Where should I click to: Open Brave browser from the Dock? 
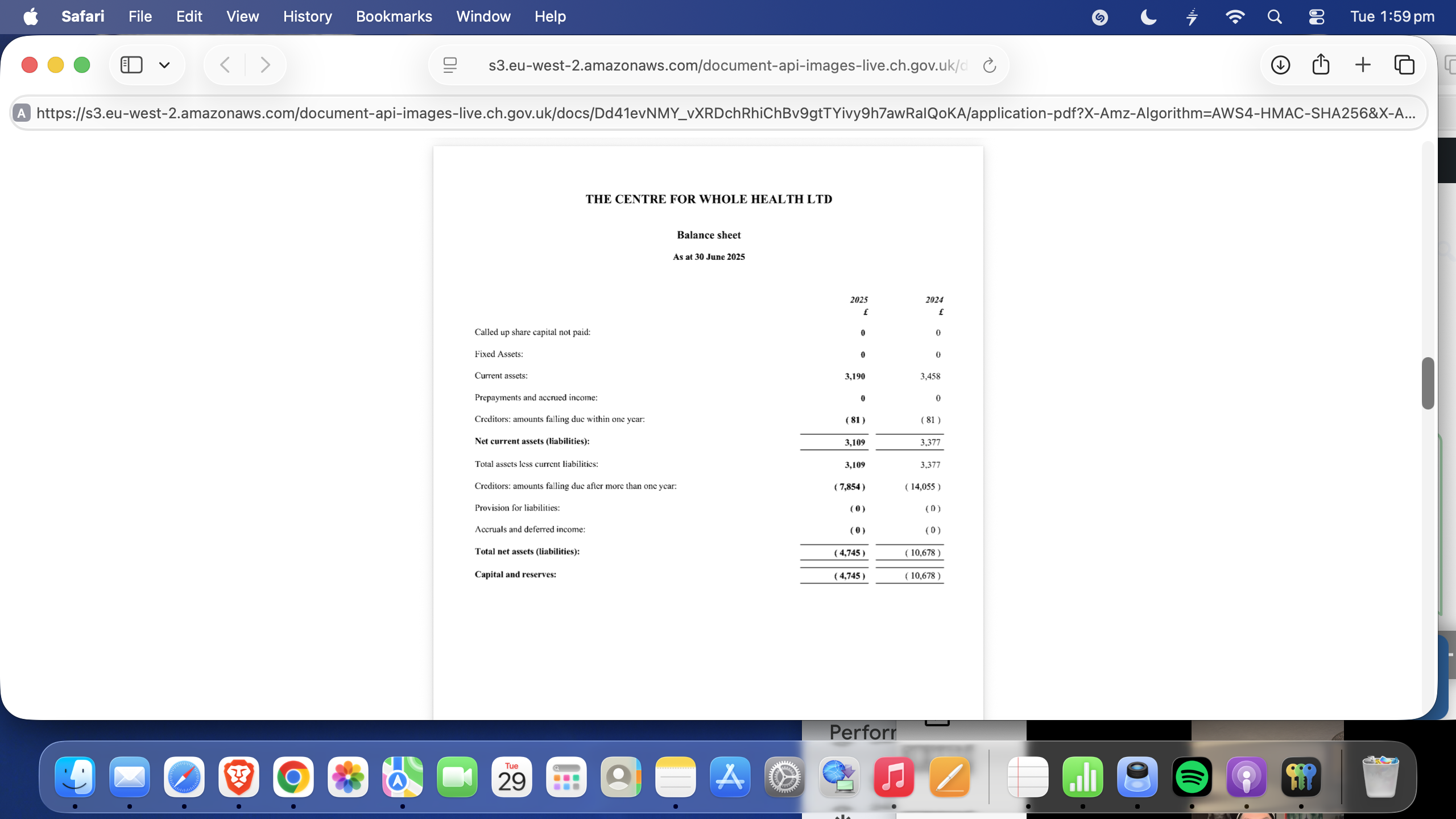(x=239, y=777)
